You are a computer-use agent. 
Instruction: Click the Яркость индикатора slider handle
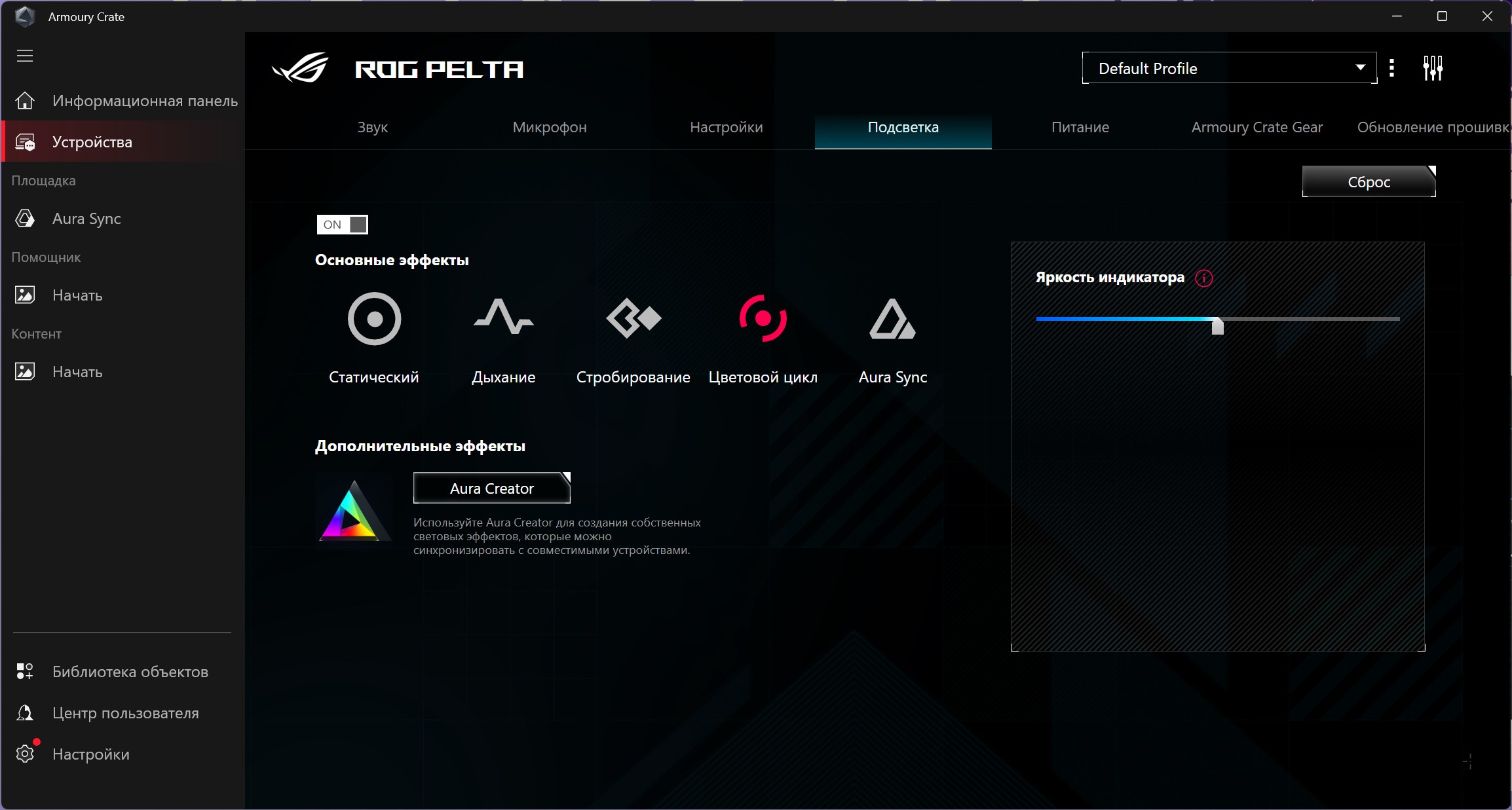point(1218,325)
